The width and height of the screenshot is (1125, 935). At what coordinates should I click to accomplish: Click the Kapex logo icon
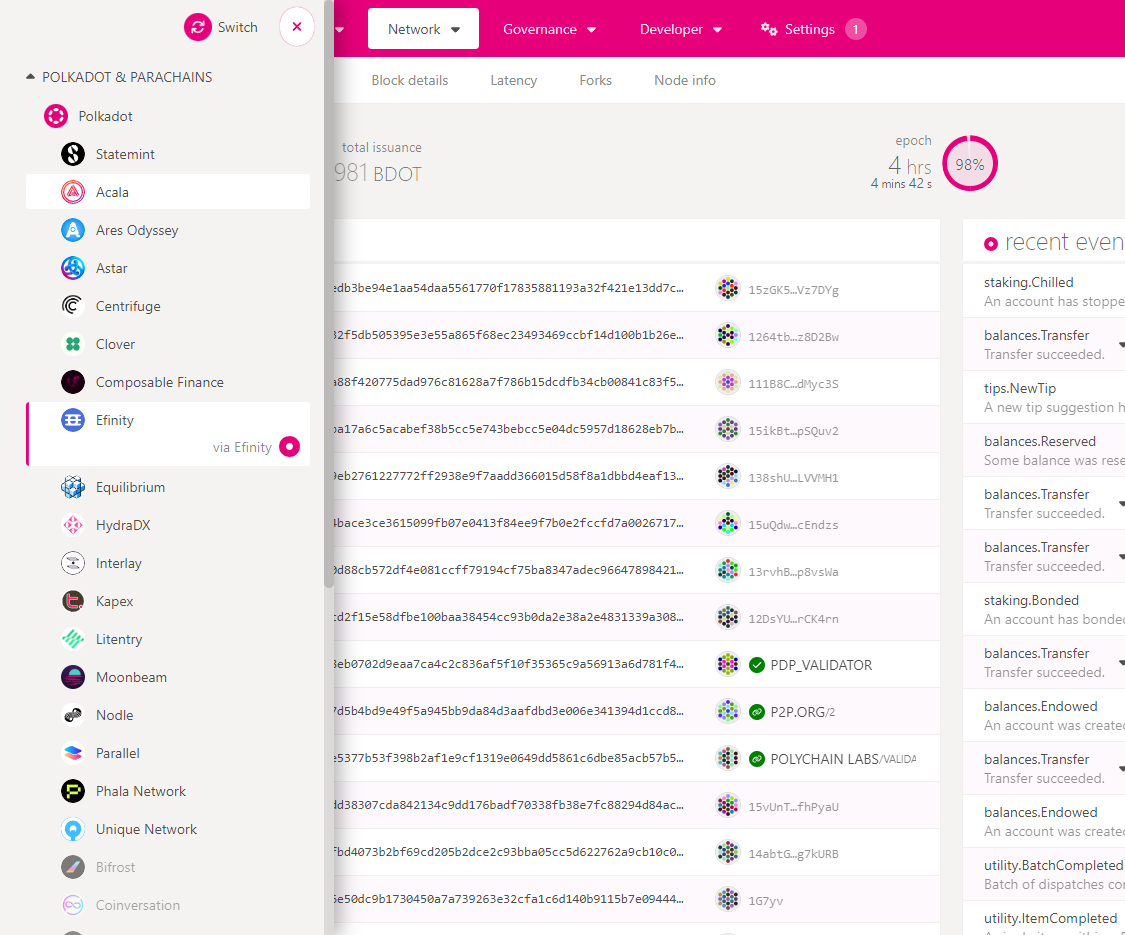tap(72, 601)
